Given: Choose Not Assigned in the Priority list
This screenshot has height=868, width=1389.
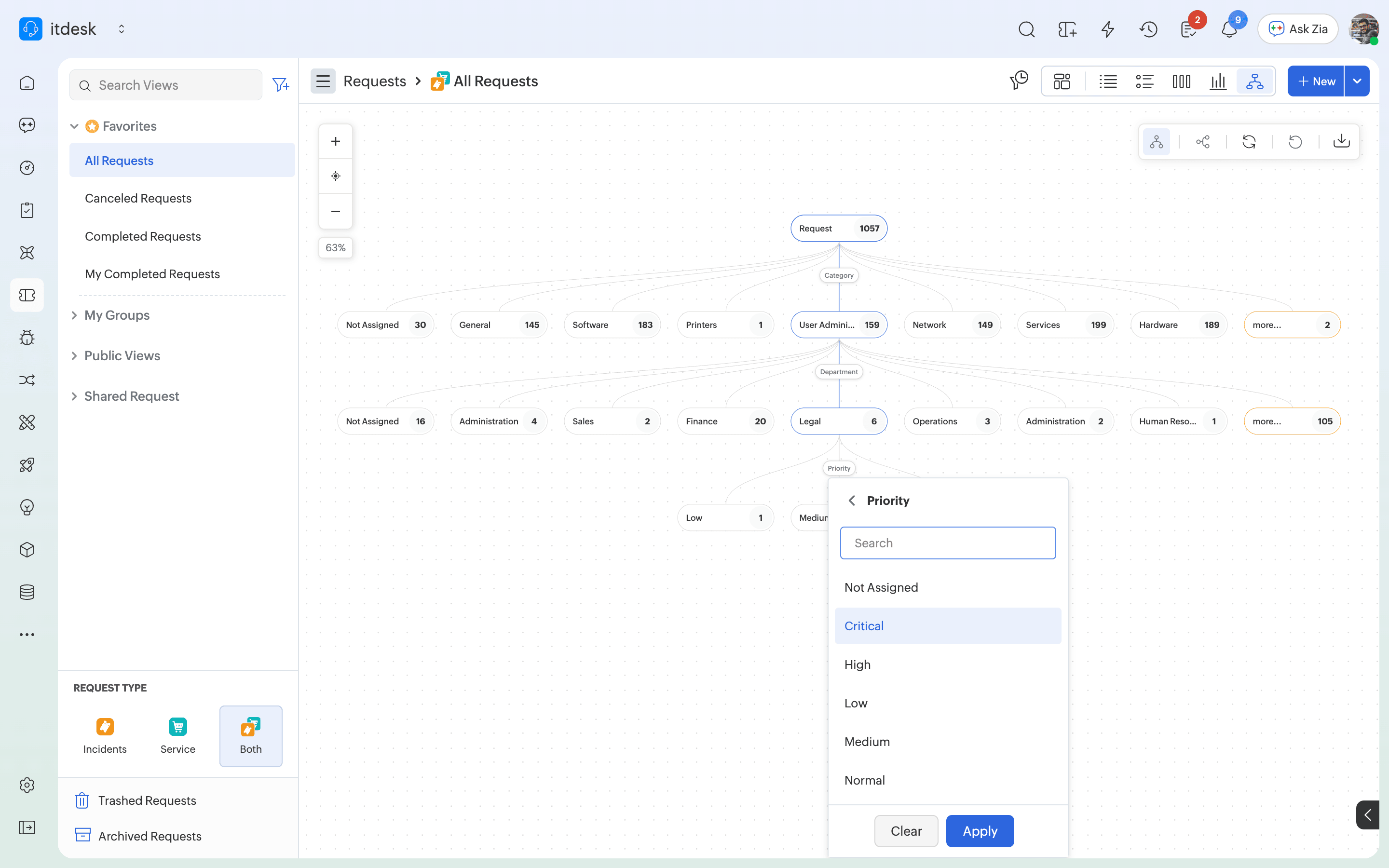Looking at the screenshot, I should [948, 587].
